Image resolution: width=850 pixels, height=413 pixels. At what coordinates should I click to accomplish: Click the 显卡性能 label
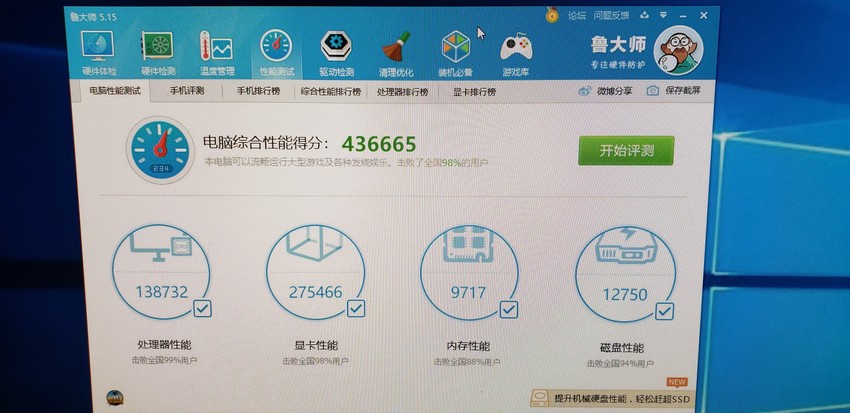point(316,345)
